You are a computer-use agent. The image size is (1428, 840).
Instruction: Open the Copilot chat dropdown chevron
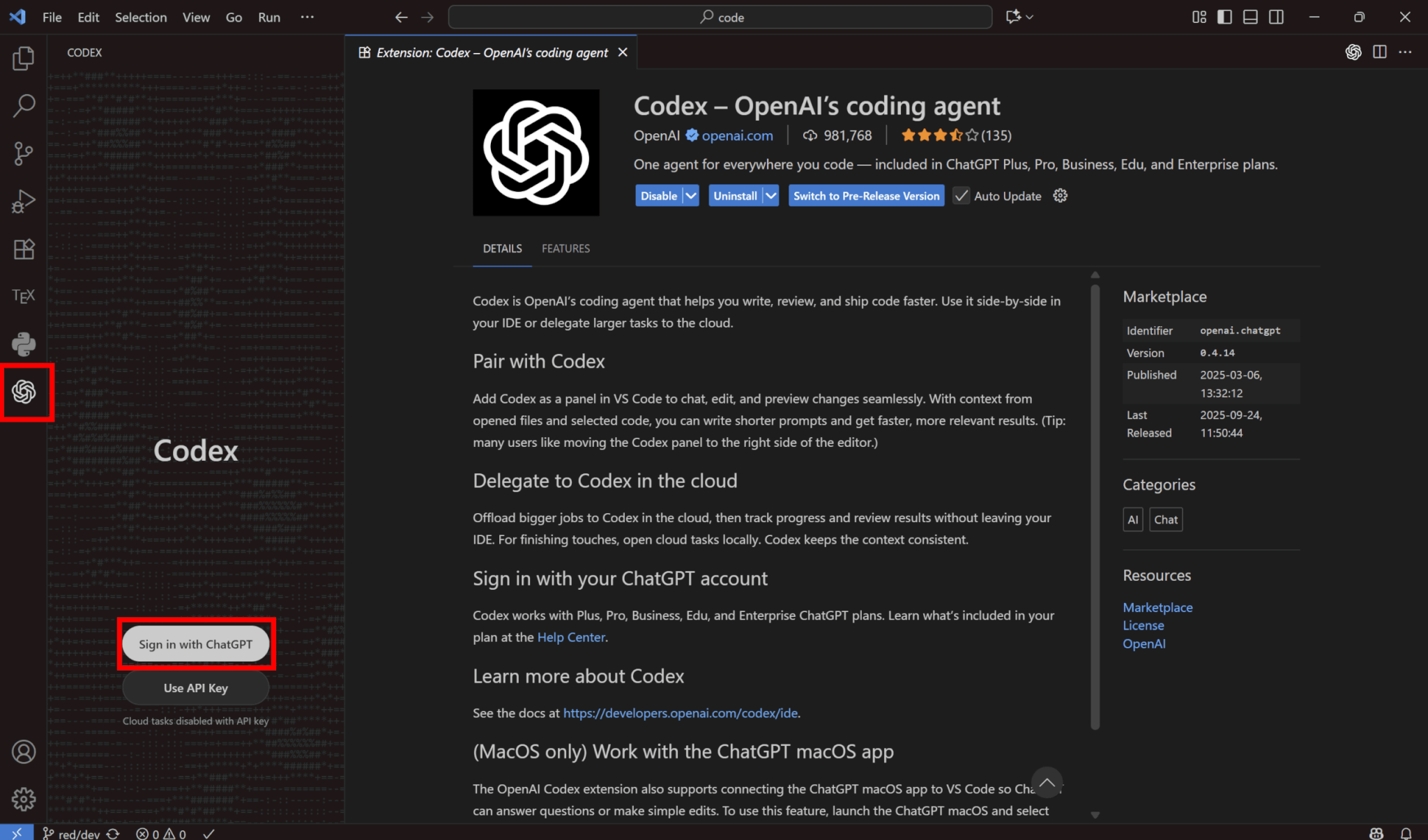pyautogui.click(x=1030, y=17)
